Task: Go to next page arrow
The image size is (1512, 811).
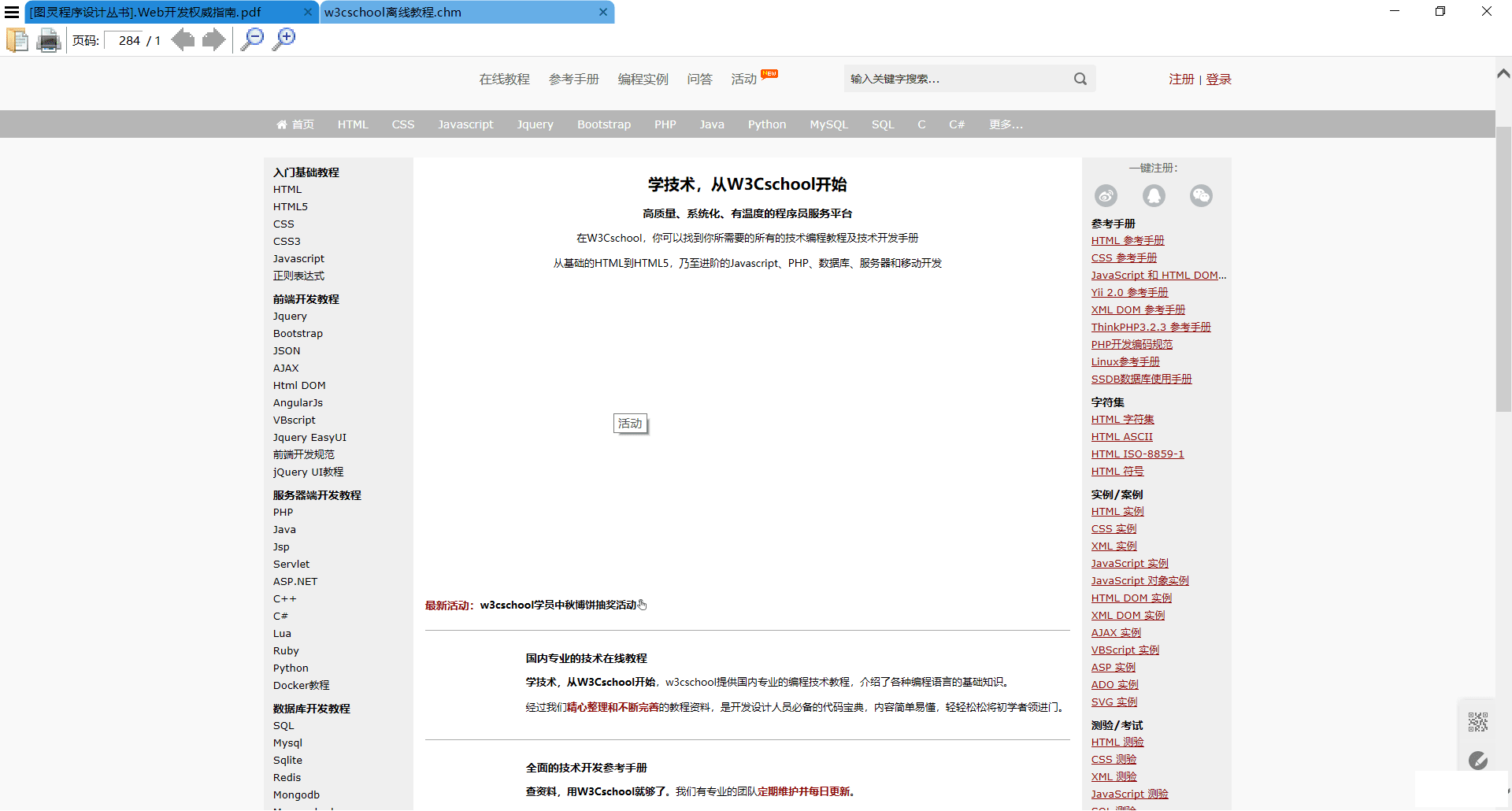Action: click(213, 39)
